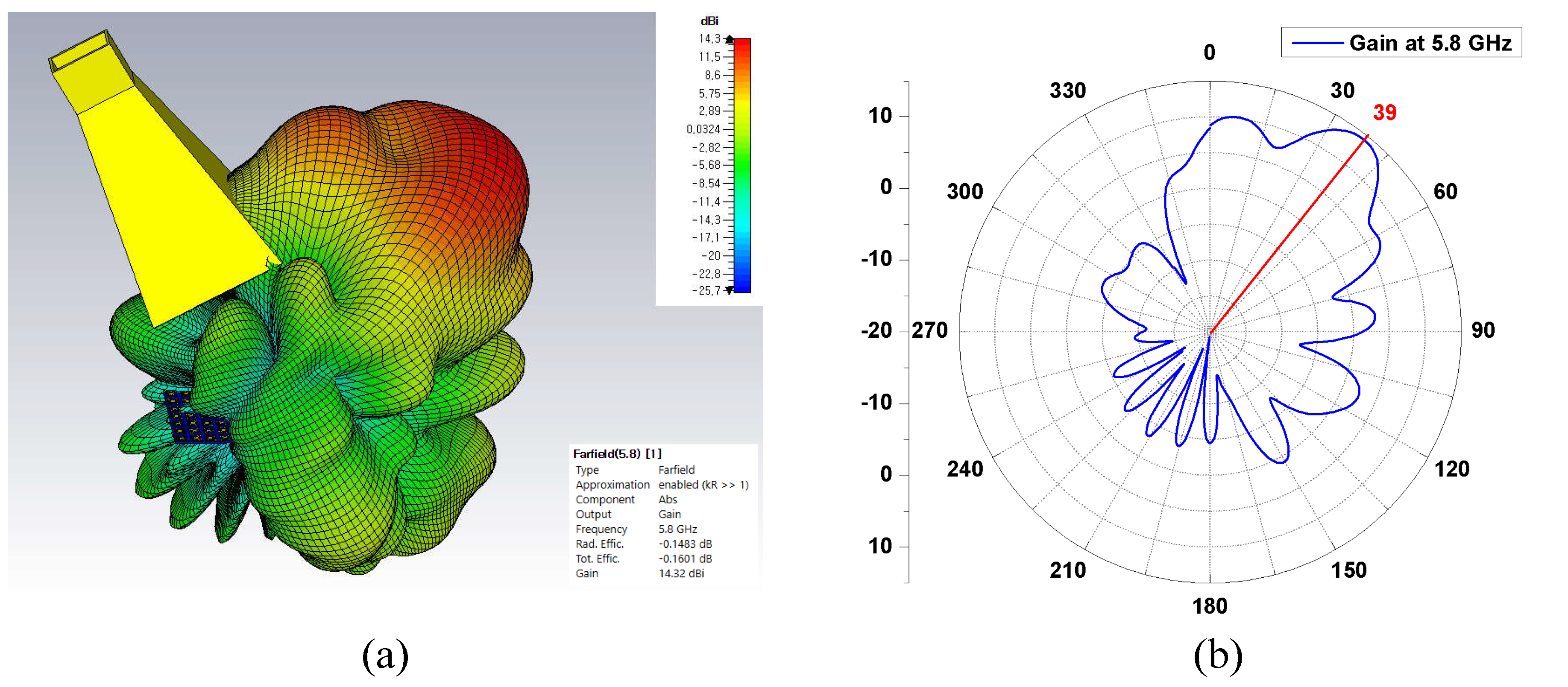Click the 90 degree polar axis label
1568x687 pixels.
coord(1483,330)
